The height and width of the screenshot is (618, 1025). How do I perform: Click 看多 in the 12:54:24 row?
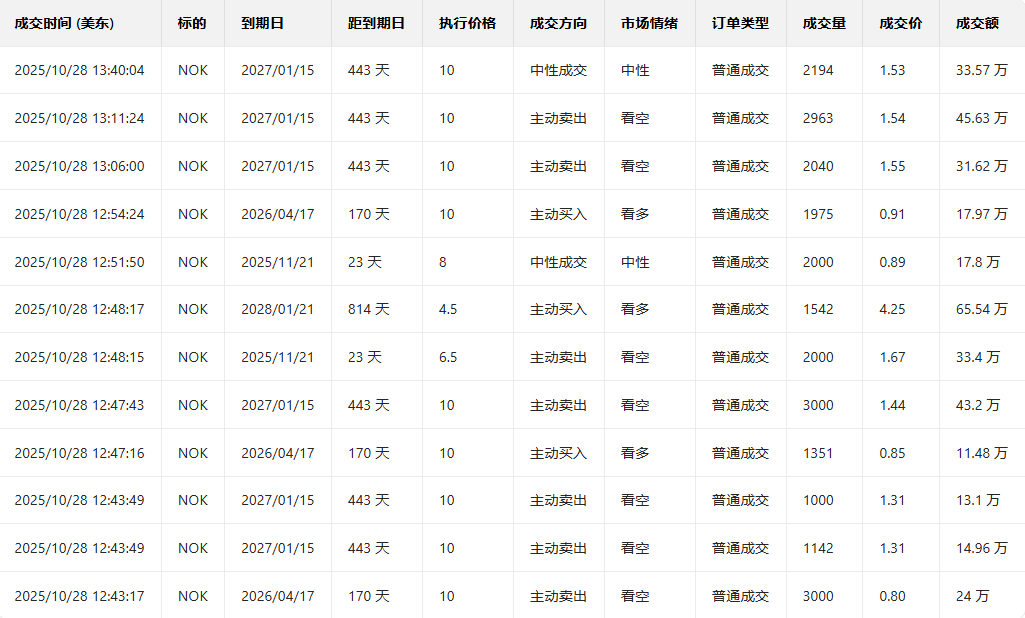635,214
